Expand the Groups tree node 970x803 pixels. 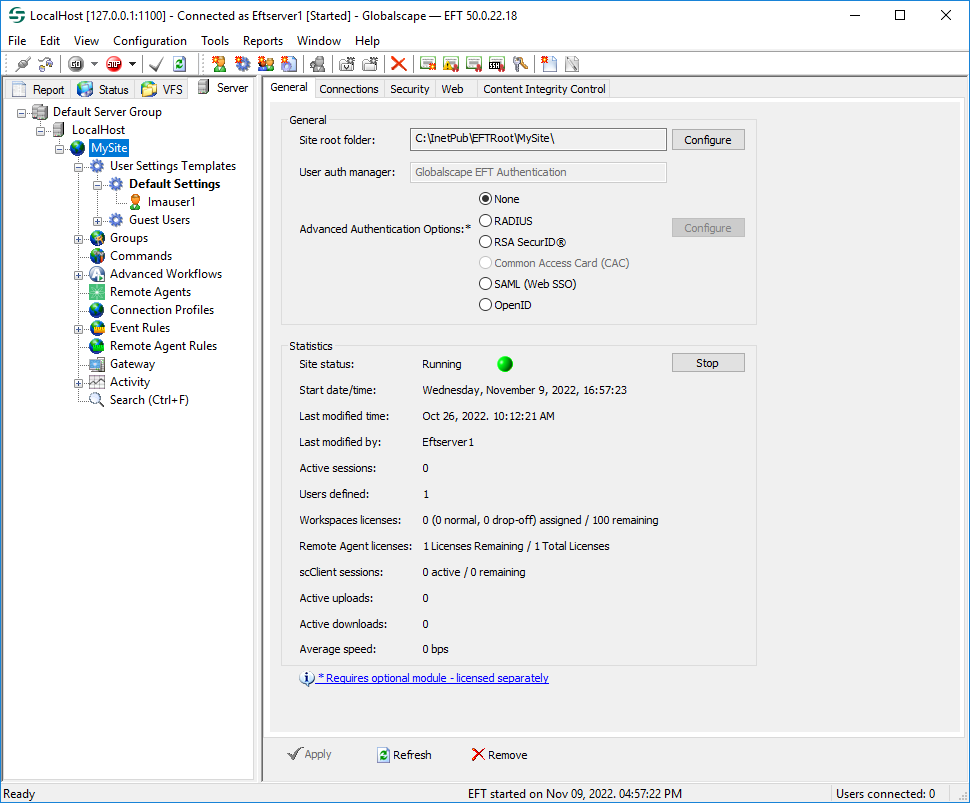(79, 239)
